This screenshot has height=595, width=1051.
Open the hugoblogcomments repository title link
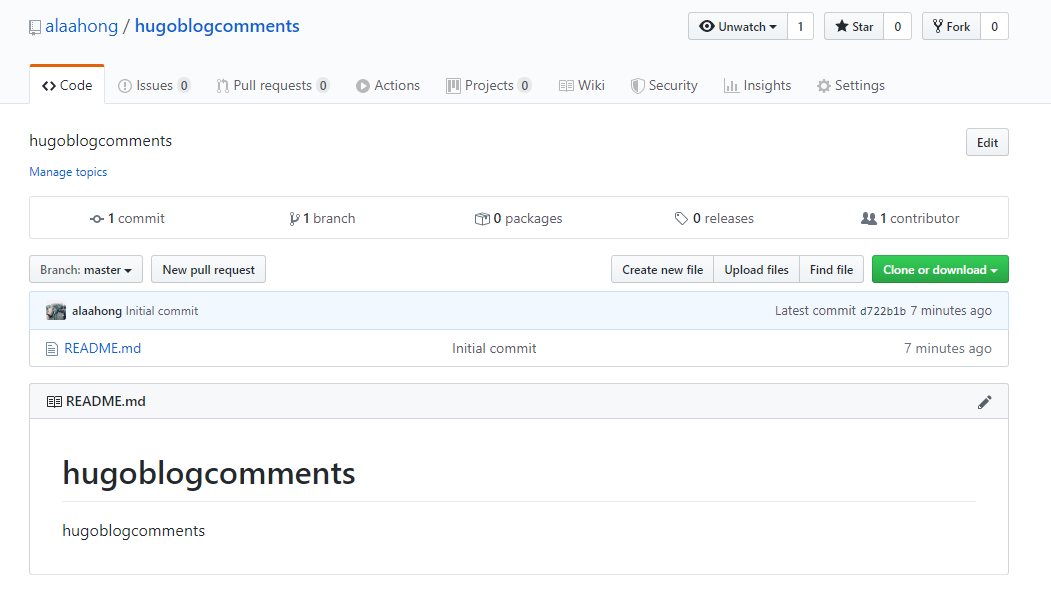click(217, 26)
